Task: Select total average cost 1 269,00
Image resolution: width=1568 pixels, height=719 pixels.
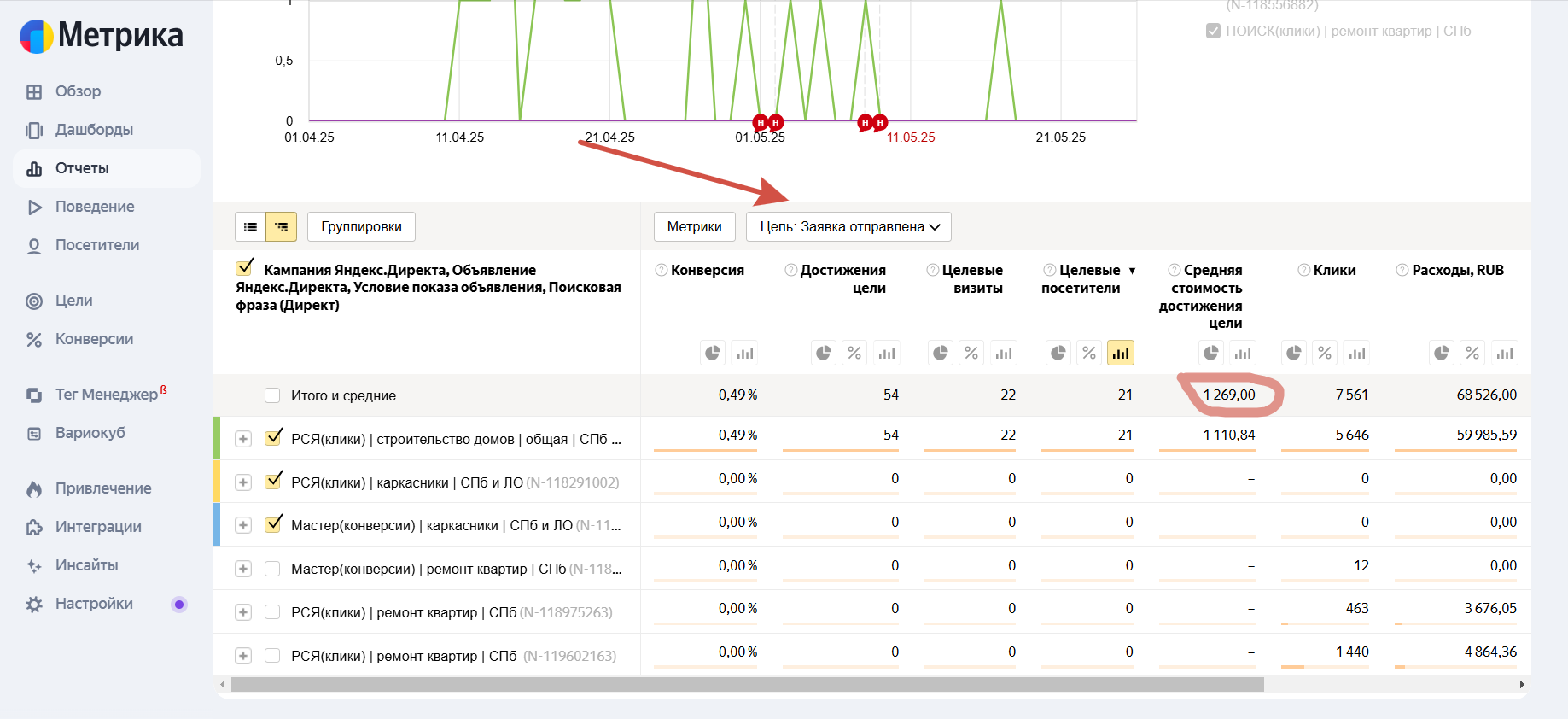Action: [1229, 395]
